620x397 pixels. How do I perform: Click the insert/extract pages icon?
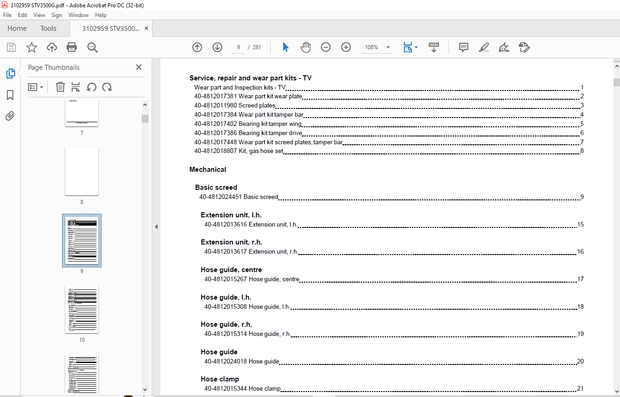(76, 87)
